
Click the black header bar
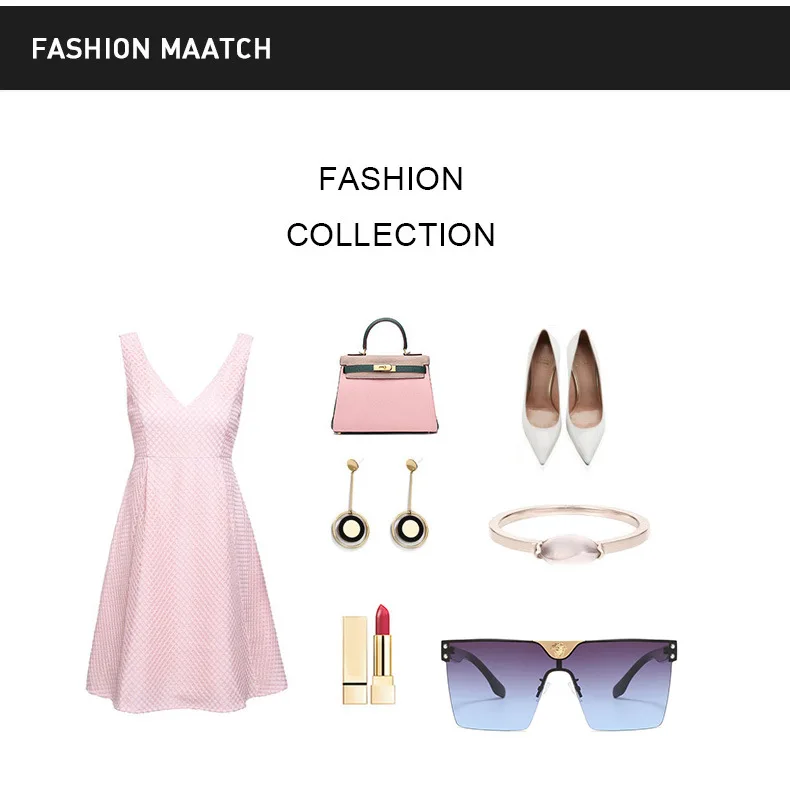tap(395, 48)
